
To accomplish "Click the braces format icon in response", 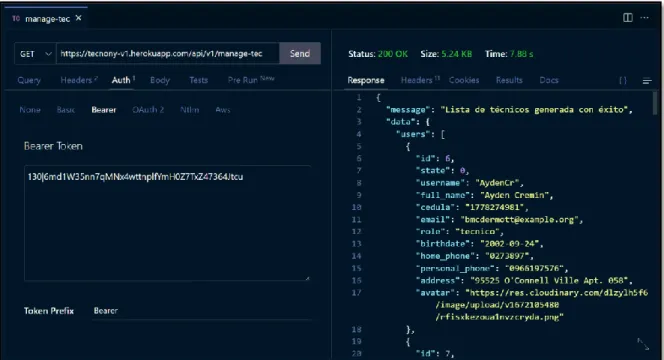I will coord(622,80).
